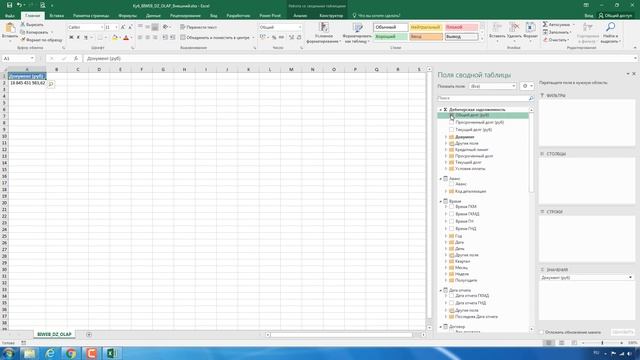
Task: Select the BIWEB DZ OLAP sheet tab
Action: coord(54,334)
